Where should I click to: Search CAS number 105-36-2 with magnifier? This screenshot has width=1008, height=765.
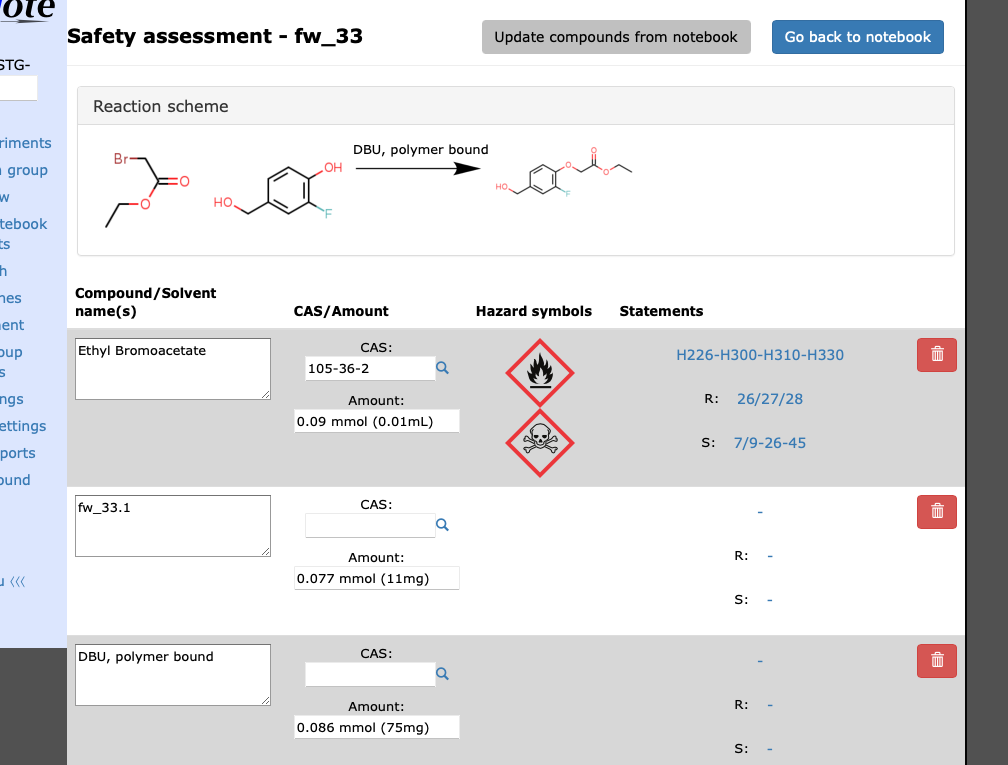click(443, 369)
